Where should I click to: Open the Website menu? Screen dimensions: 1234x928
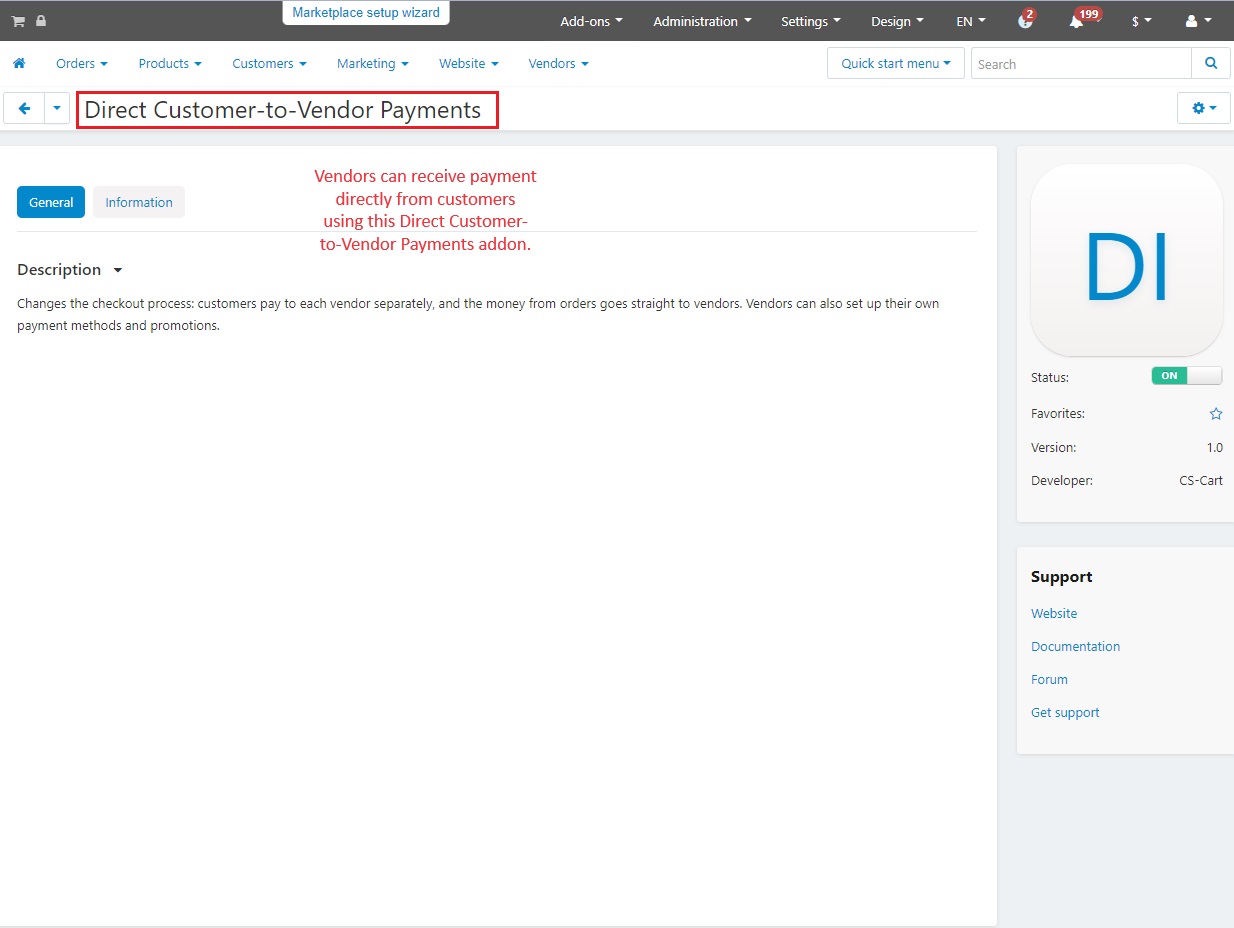tap(468, 63)
